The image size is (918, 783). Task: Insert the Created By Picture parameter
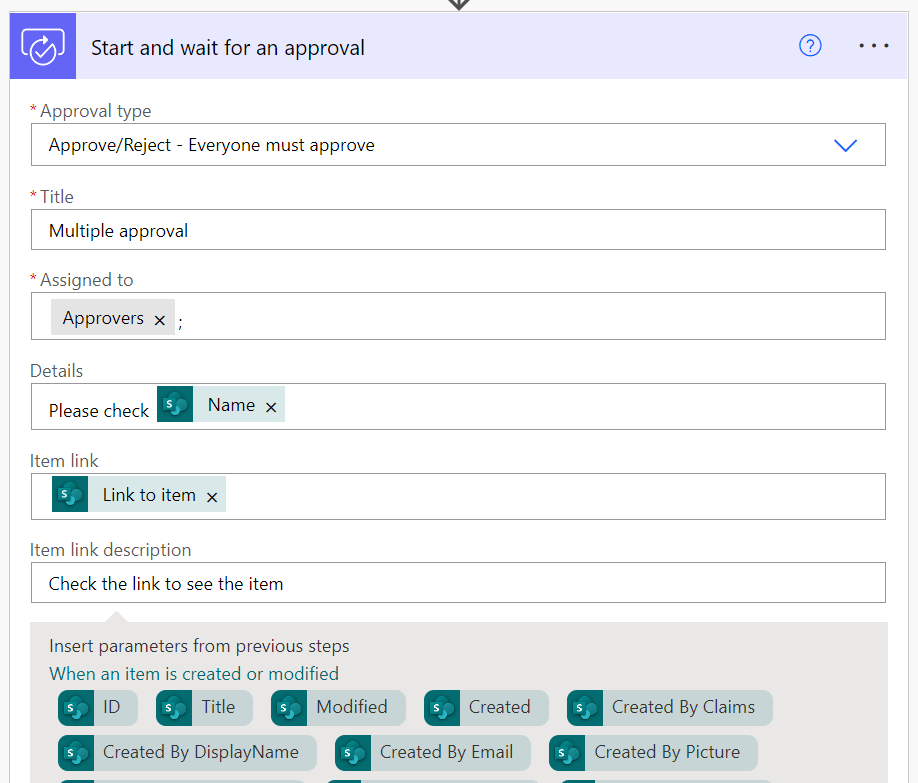tap(653, 753)
